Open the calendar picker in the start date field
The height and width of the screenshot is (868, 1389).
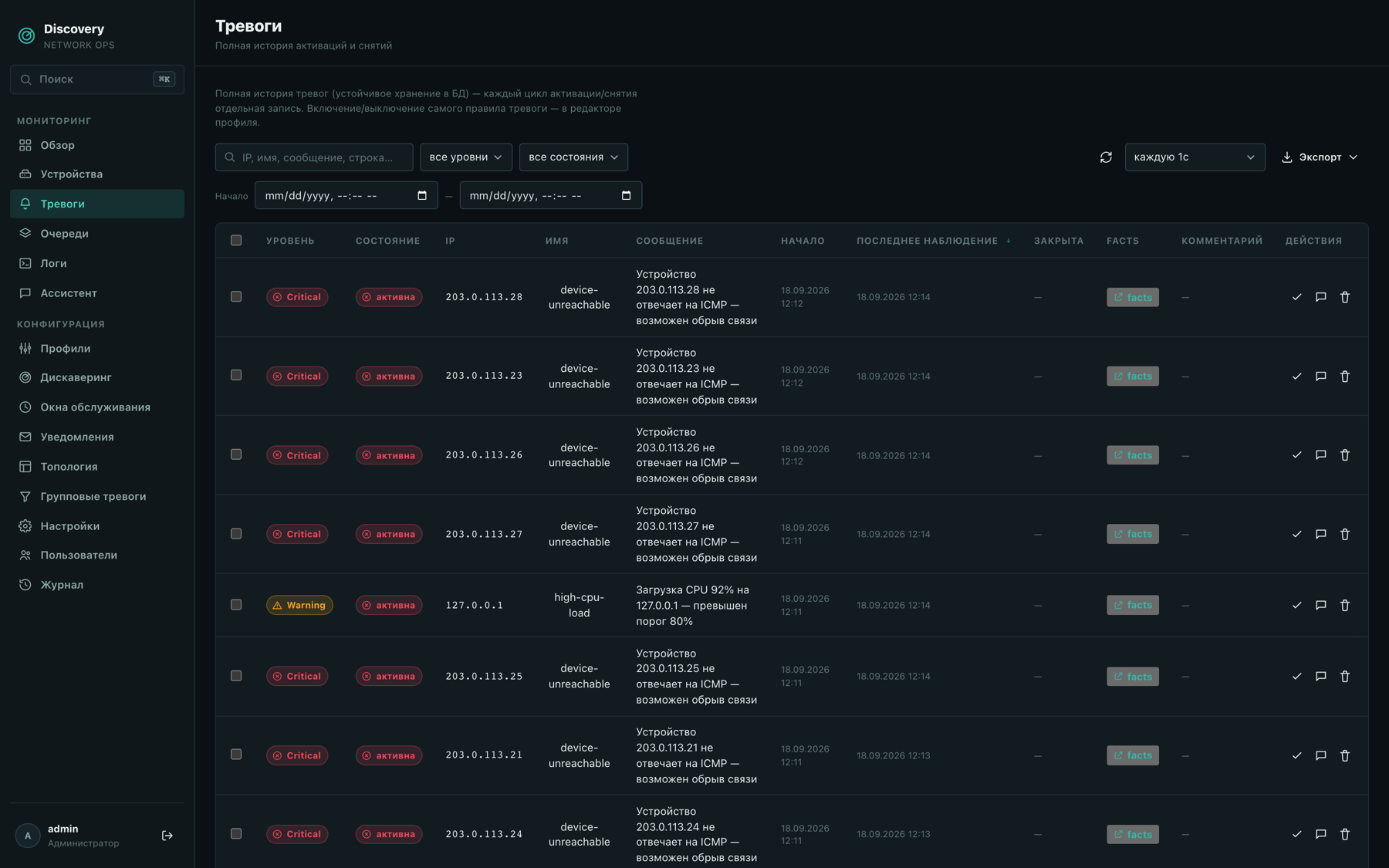(x=422, y=195)
